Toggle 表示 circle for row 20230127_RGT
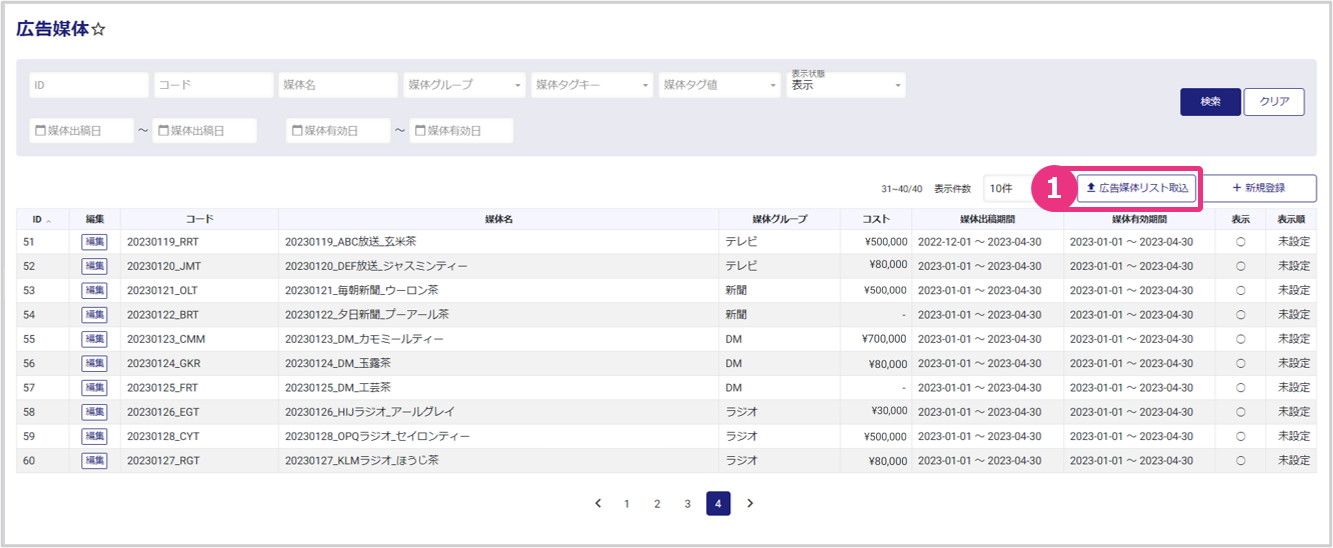 (x=1240, y=461)
